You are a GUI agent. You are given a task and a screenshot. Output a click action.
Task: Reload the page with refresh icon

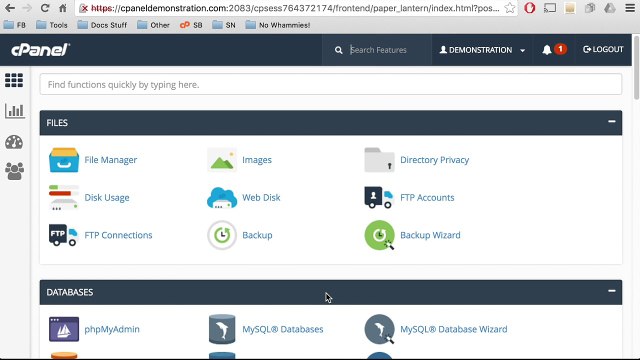[45, 8]
